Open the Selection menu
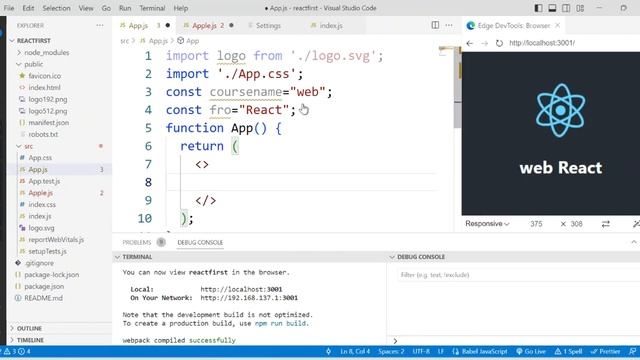 [56, 8]
